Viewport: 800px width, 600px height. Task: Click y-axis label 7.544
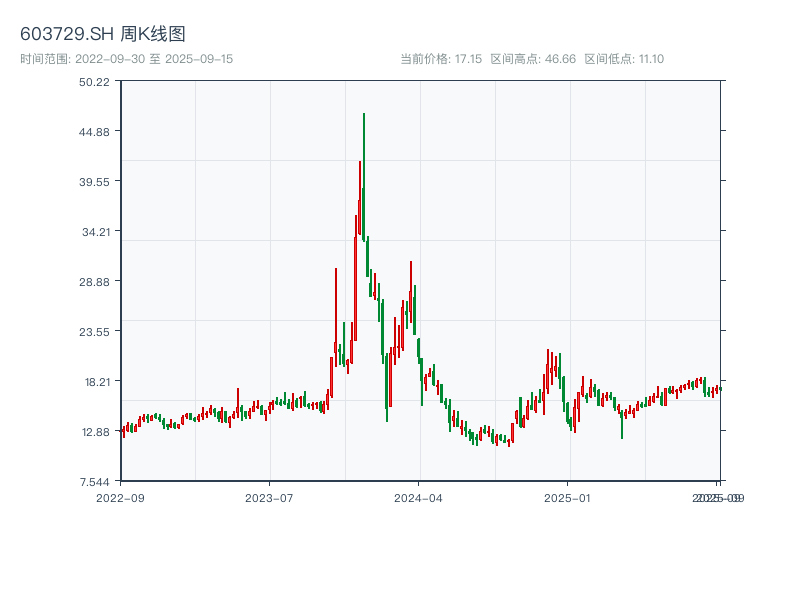(94, 482)
